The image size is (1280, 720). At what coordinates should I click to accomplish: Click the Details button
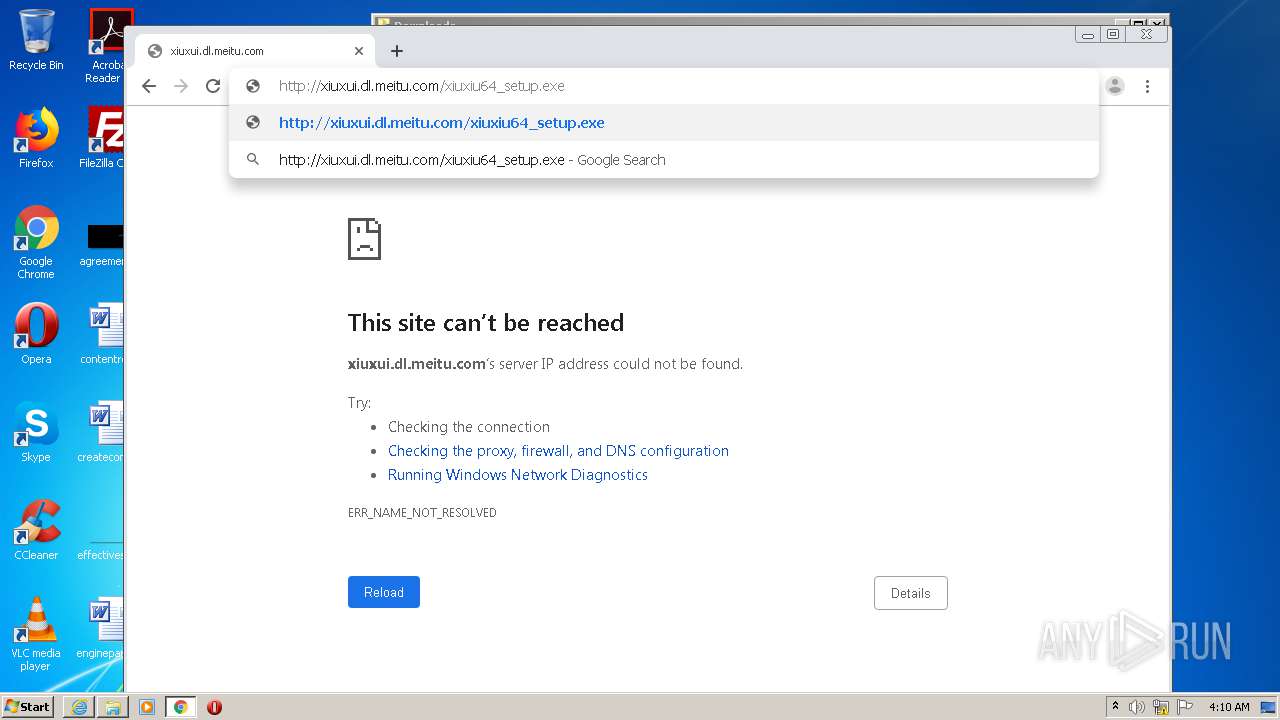(911, 593)
